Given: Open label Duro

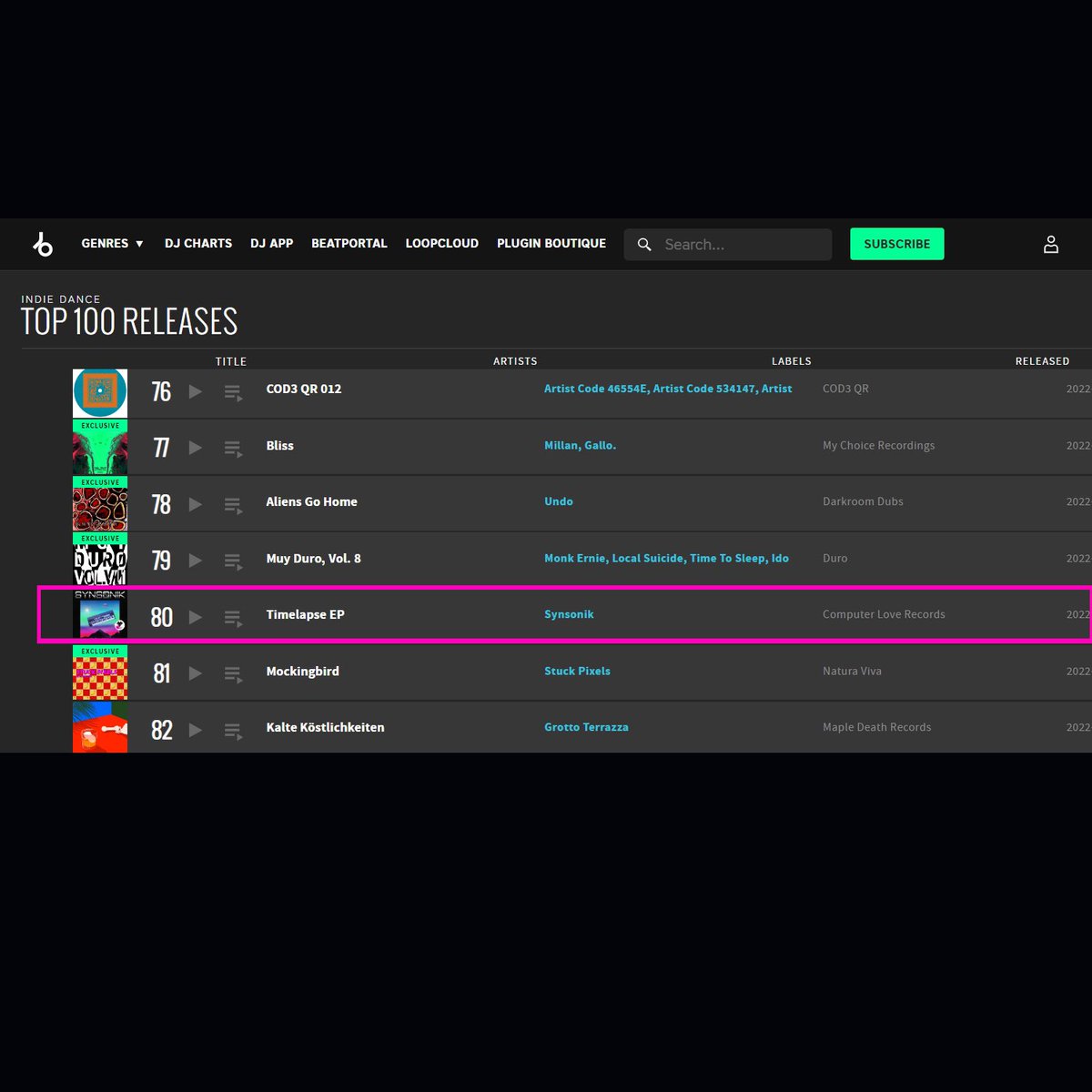Looking at the screenshot, I should coord(834,558).
